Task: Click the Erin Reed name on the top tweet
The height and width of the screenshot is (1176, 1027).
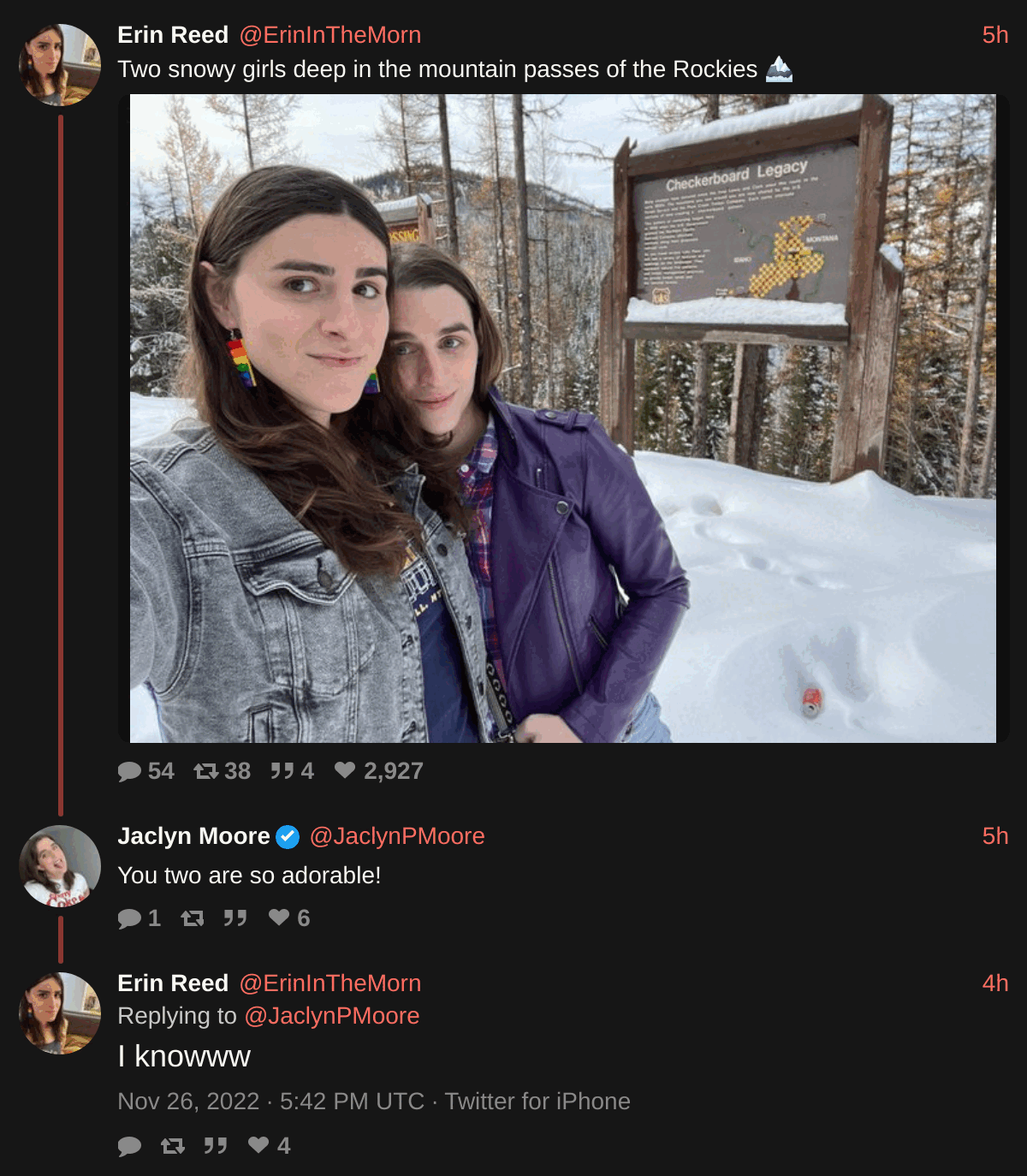Action: point(173,35)
